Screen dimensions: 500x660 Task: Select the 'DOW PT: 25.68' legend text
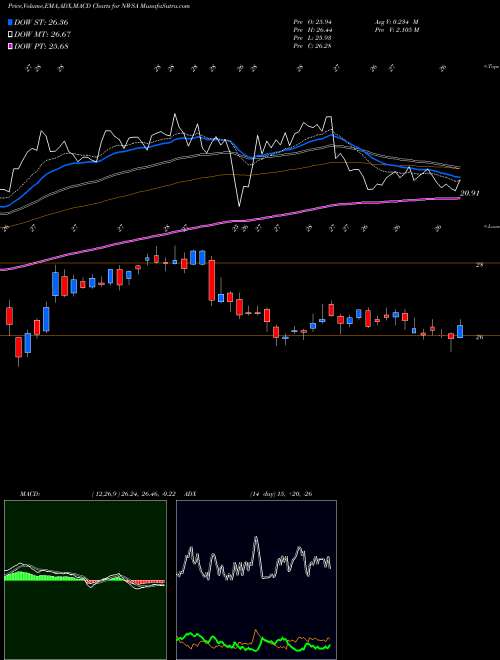point(41,46)
